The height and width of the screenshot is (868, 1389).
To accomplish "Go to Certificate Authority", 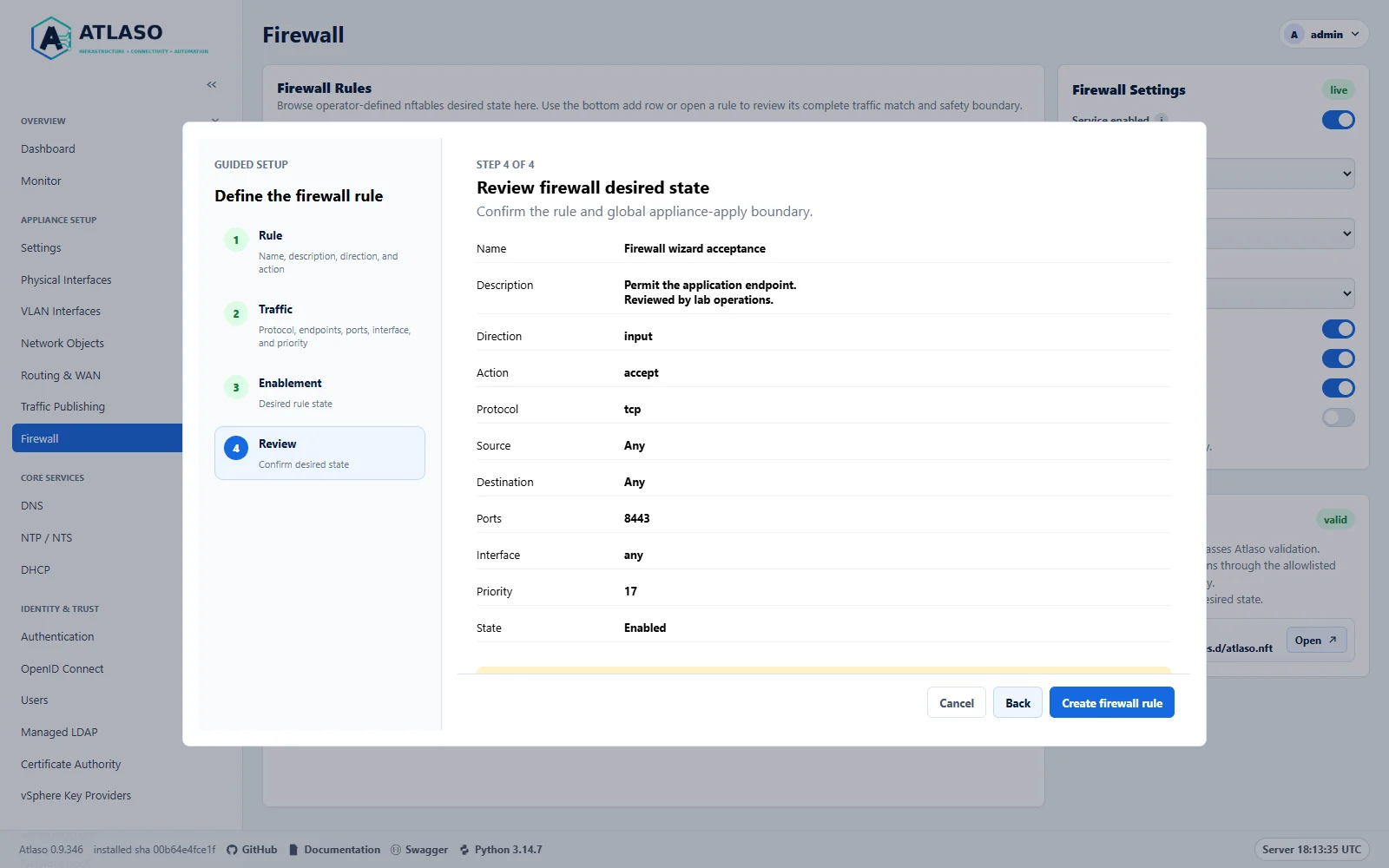I will 71,765.
